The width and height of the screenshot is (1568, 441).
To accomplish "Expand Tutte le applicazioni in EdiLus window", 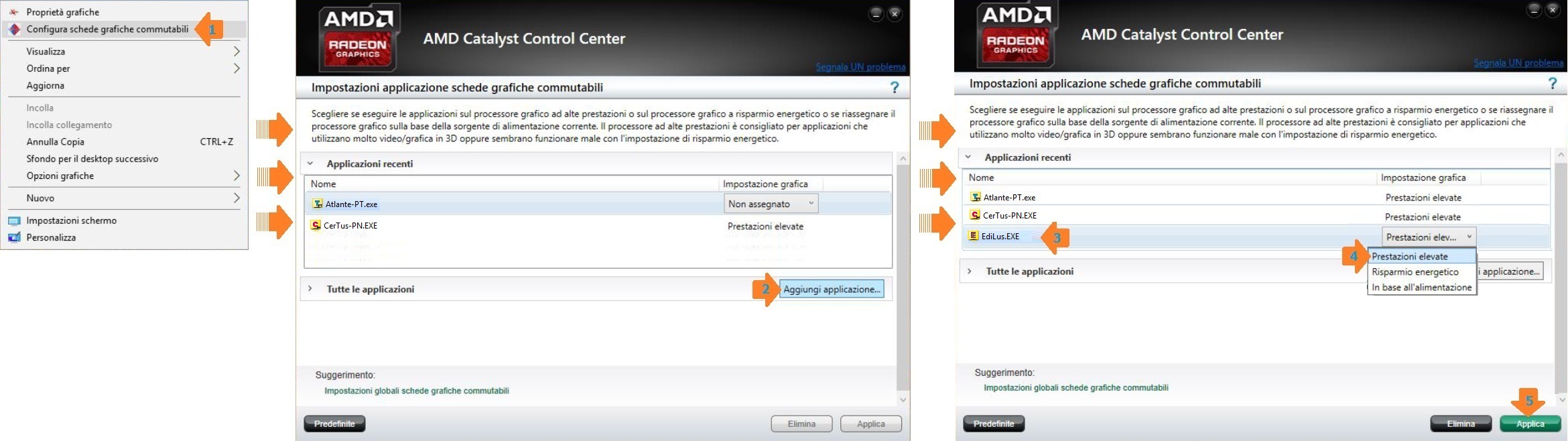I will tap(970, 271).
